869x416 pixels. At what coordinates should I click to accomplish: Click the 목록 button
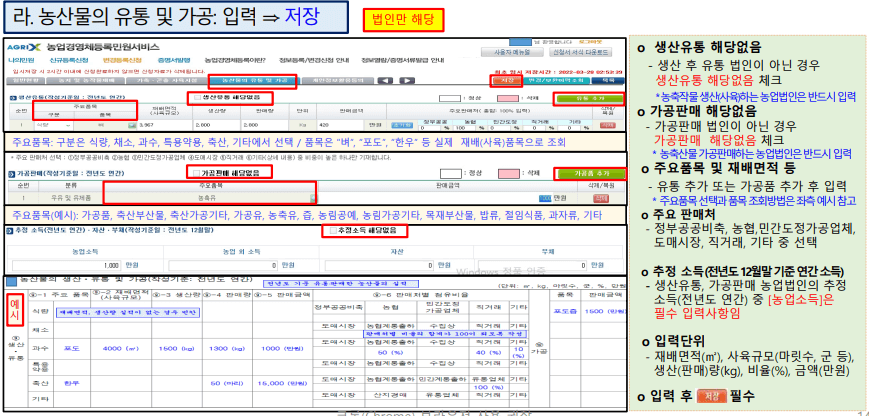608,80
